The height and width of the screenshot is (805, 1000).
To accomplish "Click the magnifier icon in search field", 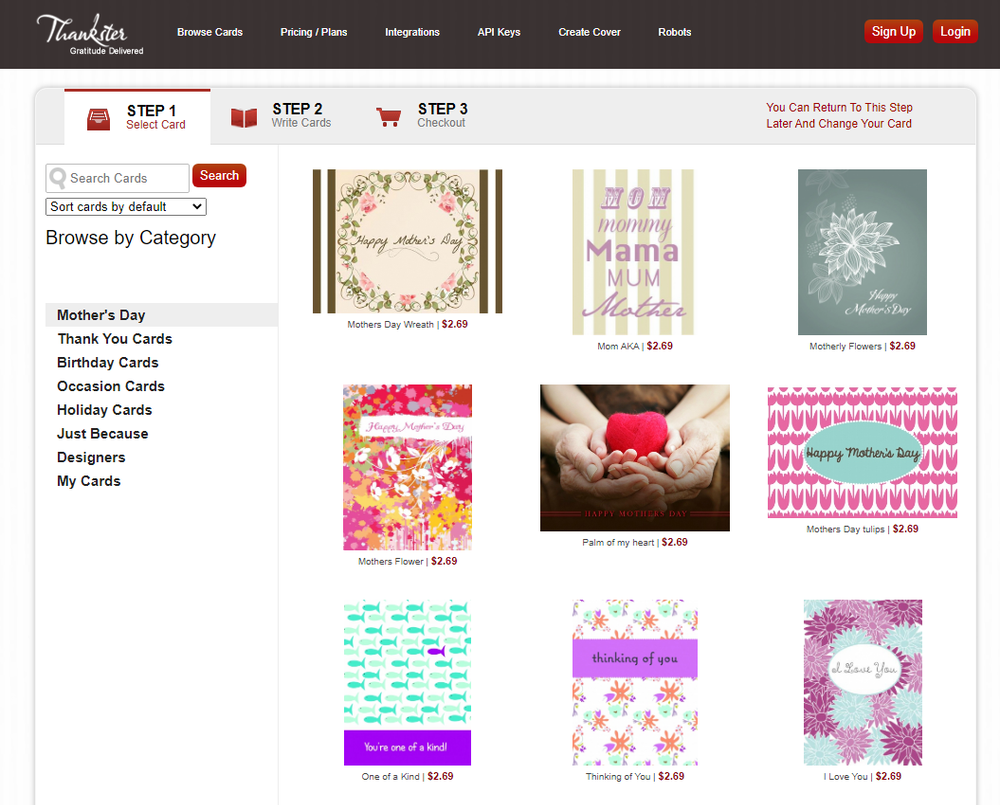I will [57, 178].
